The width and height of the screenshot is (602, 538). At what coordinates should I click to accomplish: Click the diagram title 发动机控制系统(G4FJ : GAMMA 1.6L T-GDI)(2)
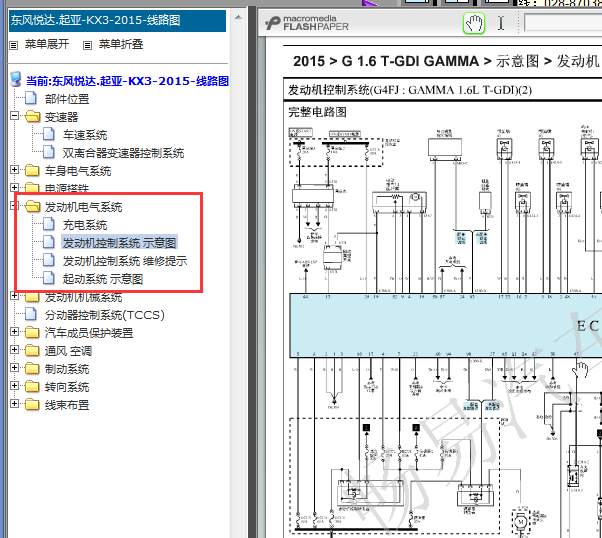[410, 90]
